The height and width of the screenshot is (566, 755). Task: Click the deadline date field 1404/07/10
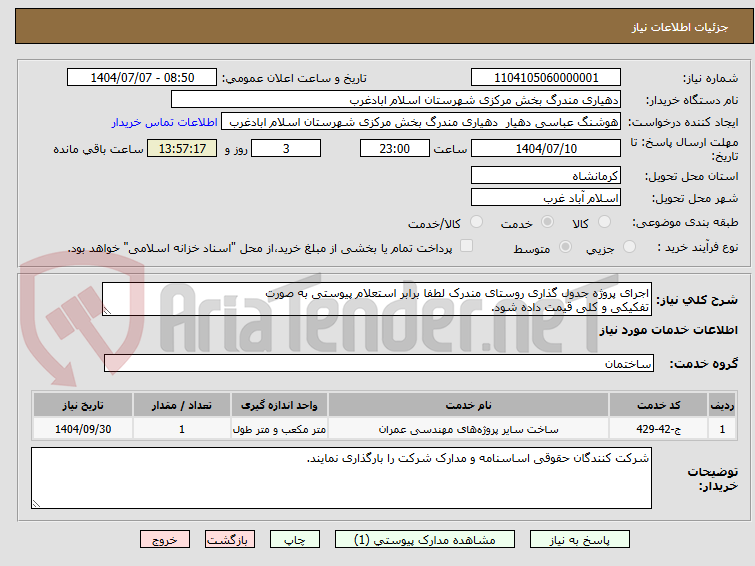click(546, 148)
